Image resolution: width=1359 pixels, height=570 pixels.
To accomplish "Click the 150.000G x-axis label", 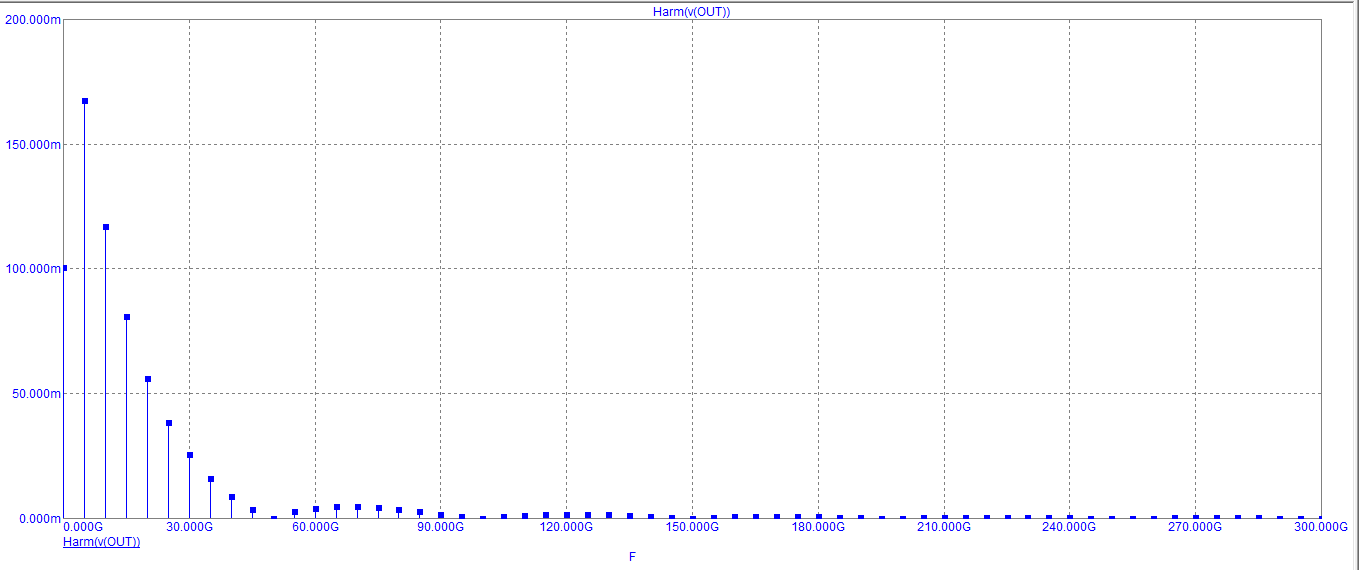I will (x=692, y=527).
